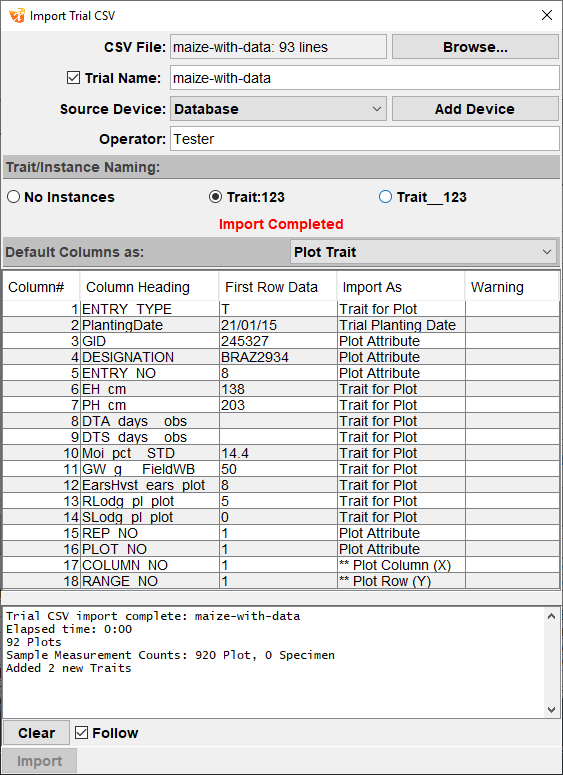Select the PLOT_NO heading cell

tap(150, 549)
